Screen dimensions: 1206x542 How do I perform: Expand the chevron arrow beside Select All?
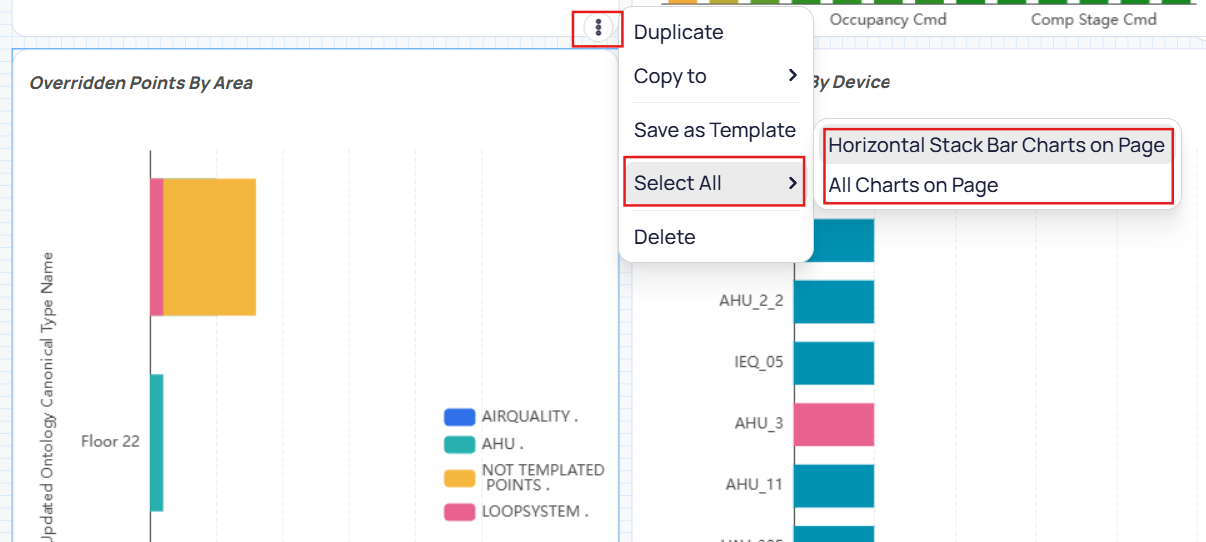(792, 183)
